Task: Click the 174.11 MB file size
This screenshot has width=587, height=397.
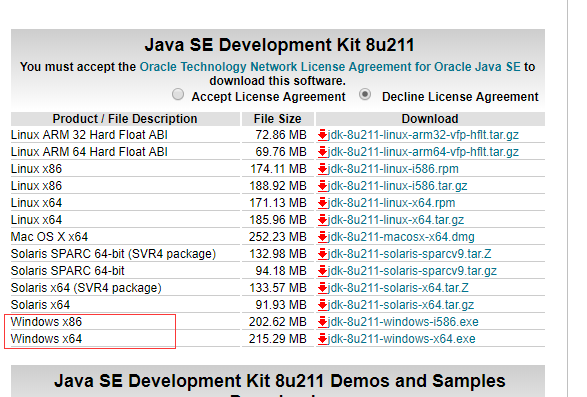Action: [278, 169]
